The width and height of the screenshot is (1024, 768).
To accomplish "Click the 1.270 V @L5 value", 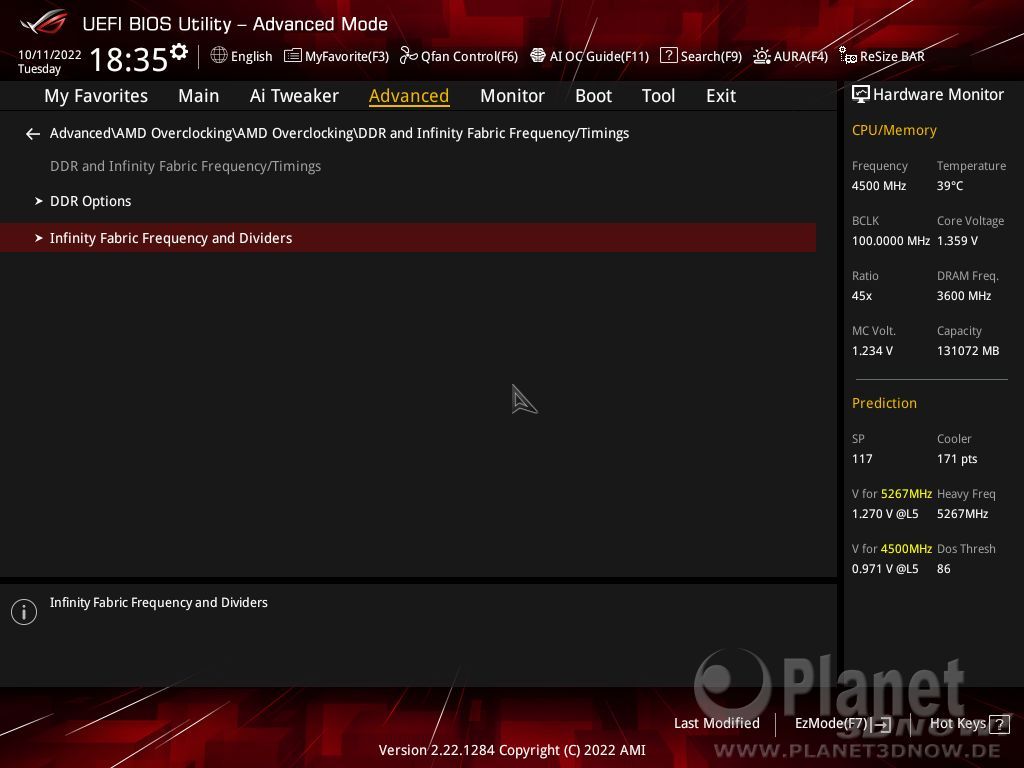I will point(885,514).
